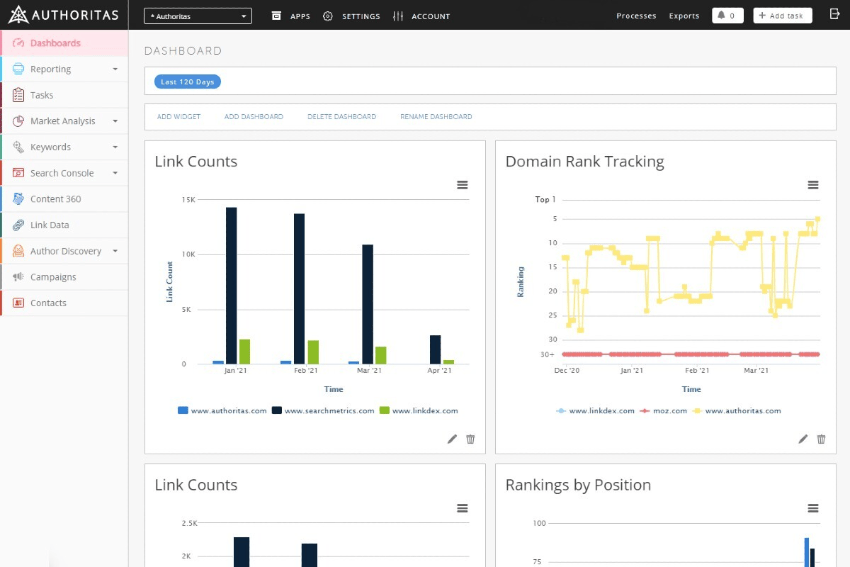Hide www.authoritas.com series in Domain Rank legend
850x567 pixels.
[x=742, y=411]
